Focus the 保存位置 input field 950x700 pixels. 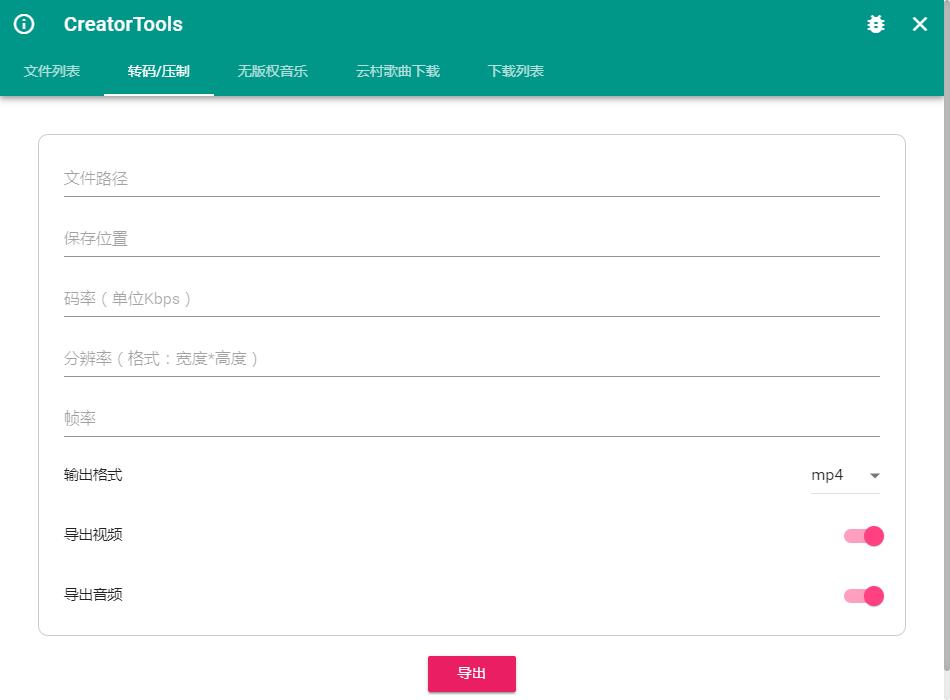(x=471, y=239)
